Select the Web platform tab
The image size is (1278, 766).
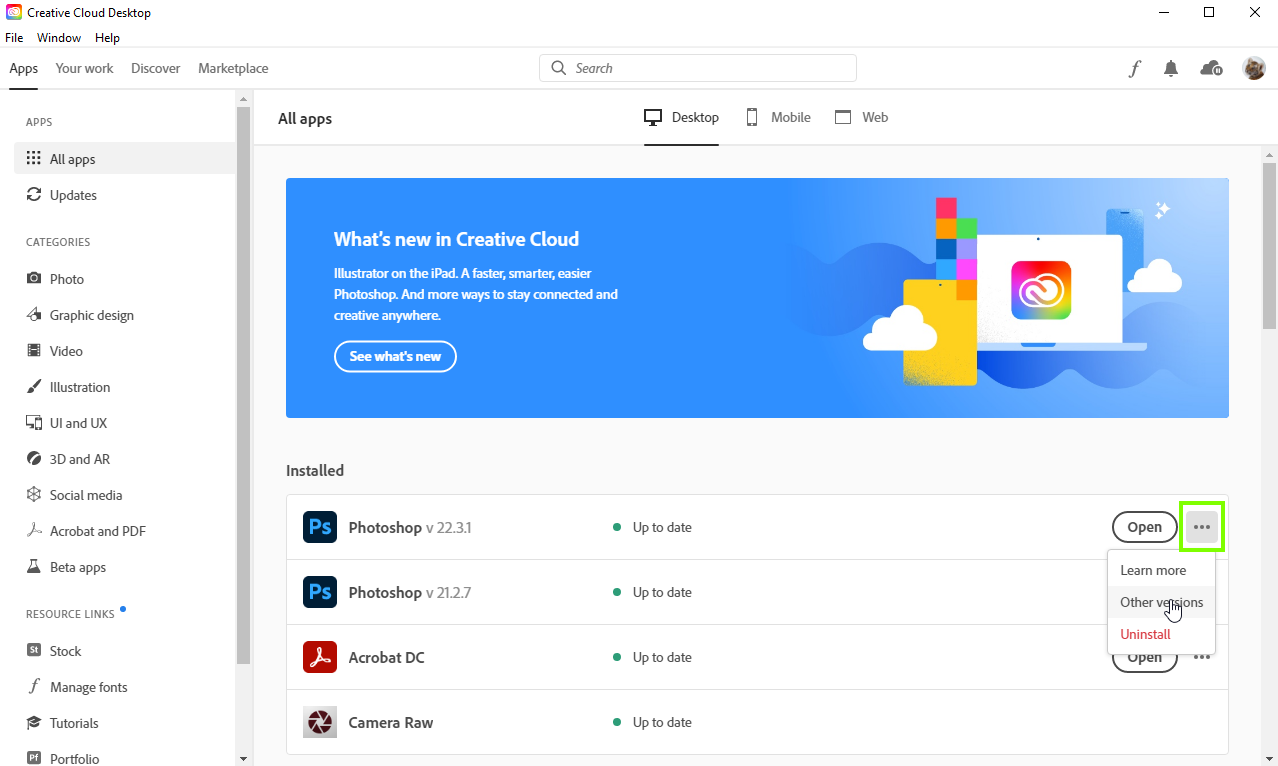(861, 117)
